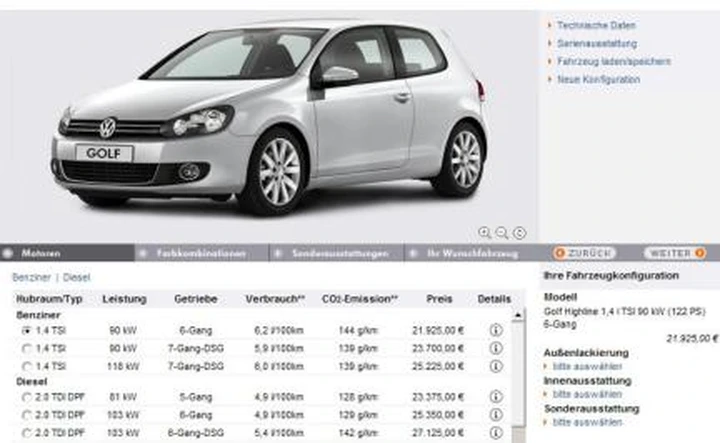View info for 2.0 TDI 81 kW
Screen dimensions: 720x443
[495, 396]
